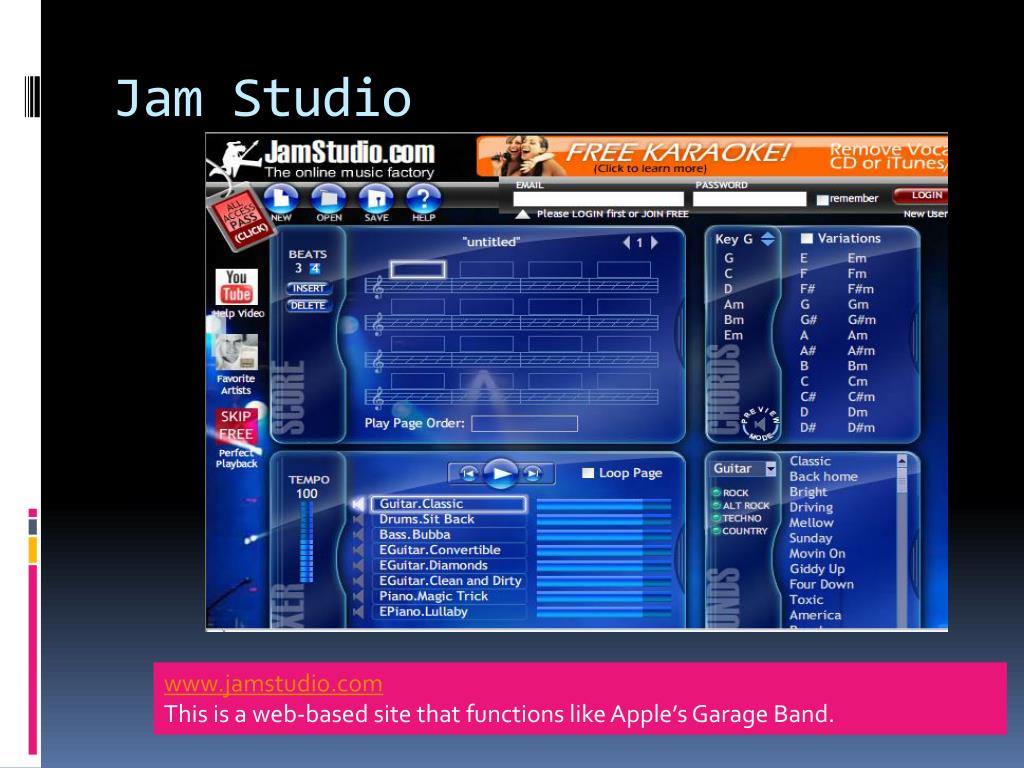1024x768 pixels.
Task: Choose the F#m chord from variations
Action: click(x=860, y=289)
